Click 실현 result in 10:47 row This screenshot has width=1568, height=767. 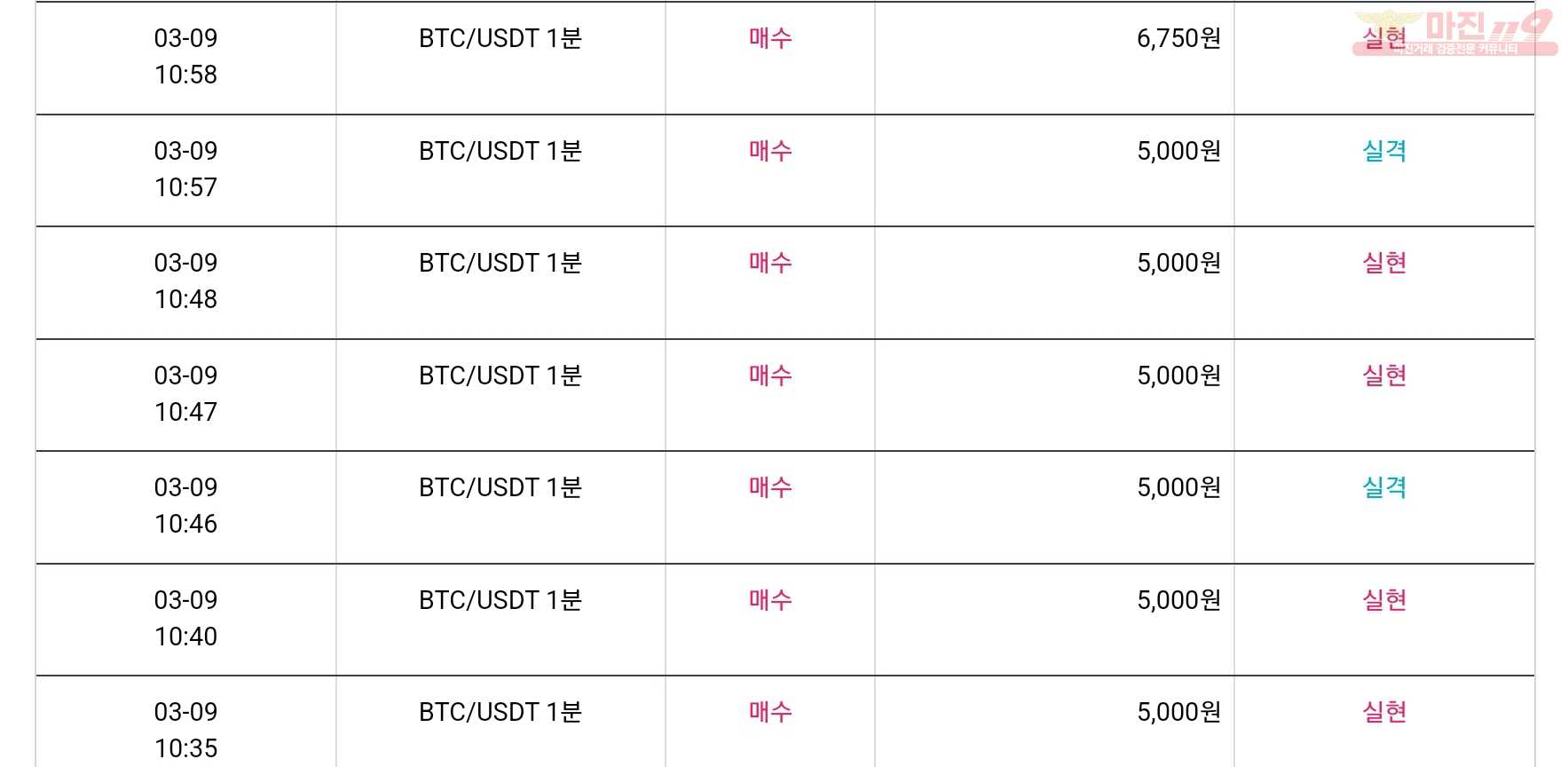click(1384, 376)
